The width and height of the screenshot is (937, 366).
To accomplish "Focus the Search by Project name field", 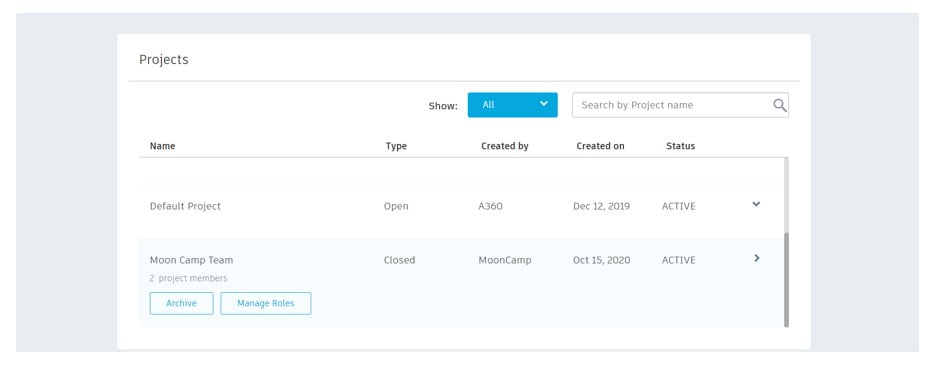I will pyautogui.click(x=680, y=105).
